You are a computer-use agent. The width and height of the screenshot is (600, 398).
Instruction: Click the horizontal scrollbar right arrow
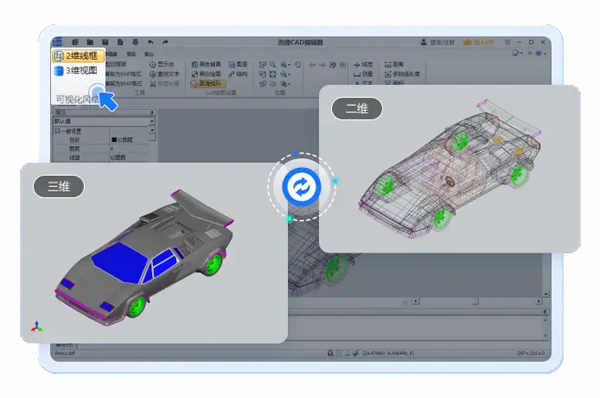pos(539,302)
